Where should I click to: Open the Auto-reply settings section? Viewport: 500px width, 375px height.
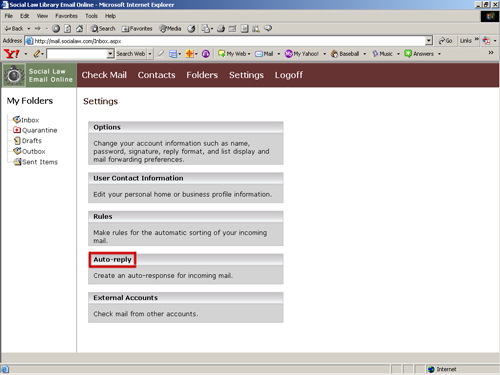click(112, 260)
